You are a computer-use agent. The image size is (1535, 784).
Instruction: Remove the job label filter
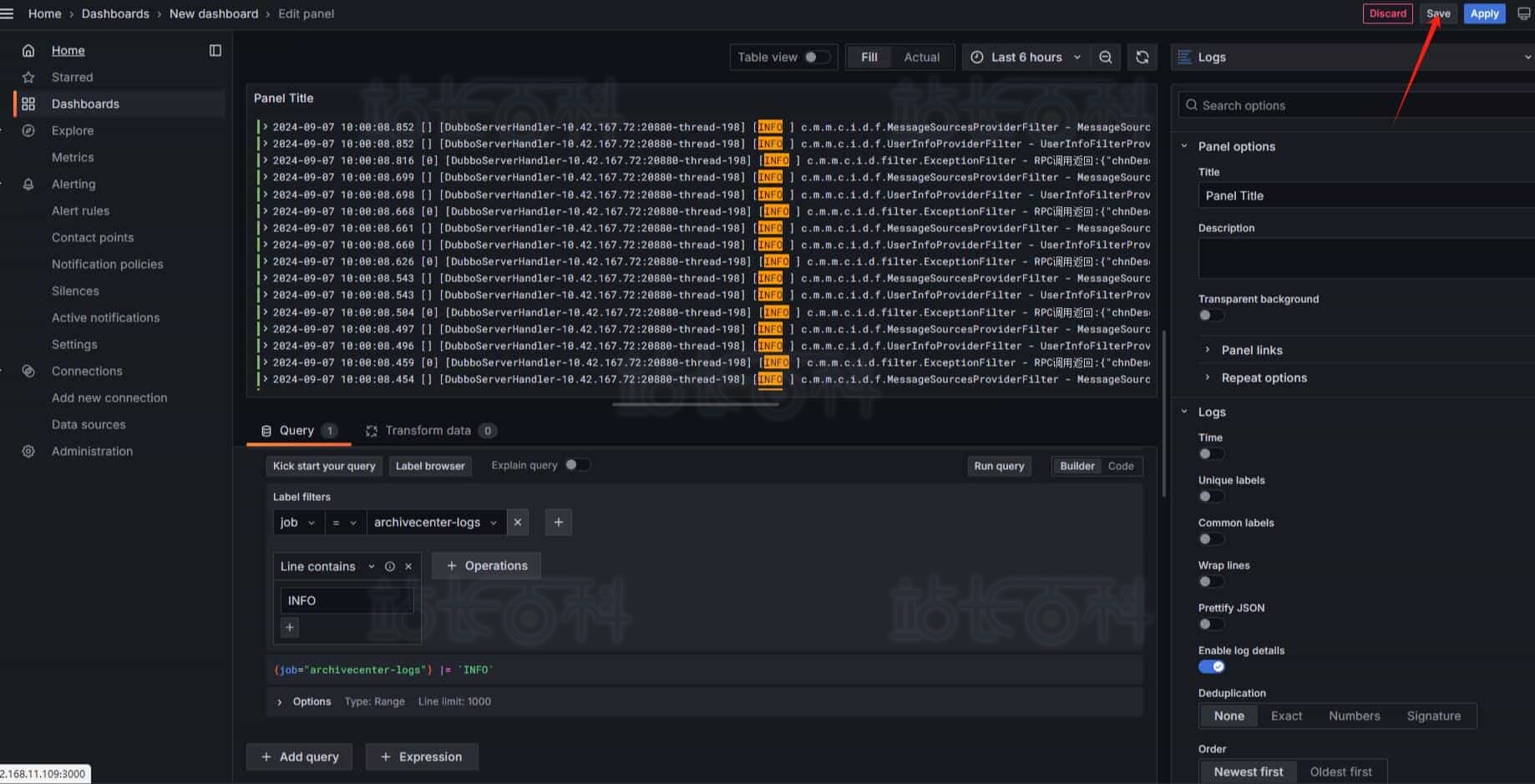tap(518, 522)
